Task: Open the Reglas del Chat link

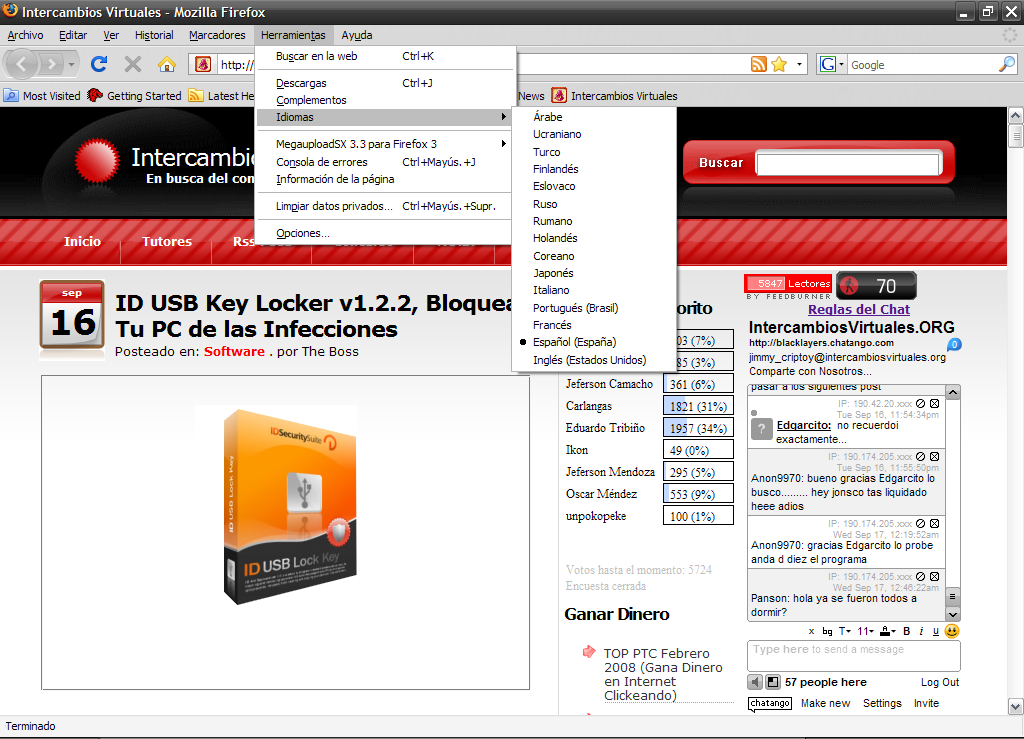Action: click(859, 309)
